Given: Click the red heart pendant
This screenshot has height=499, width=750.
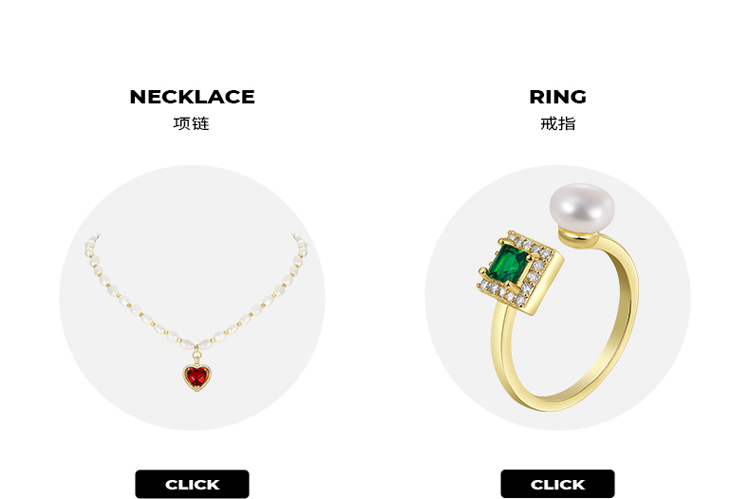Looking at the screenshot, I should pos(197,377).
